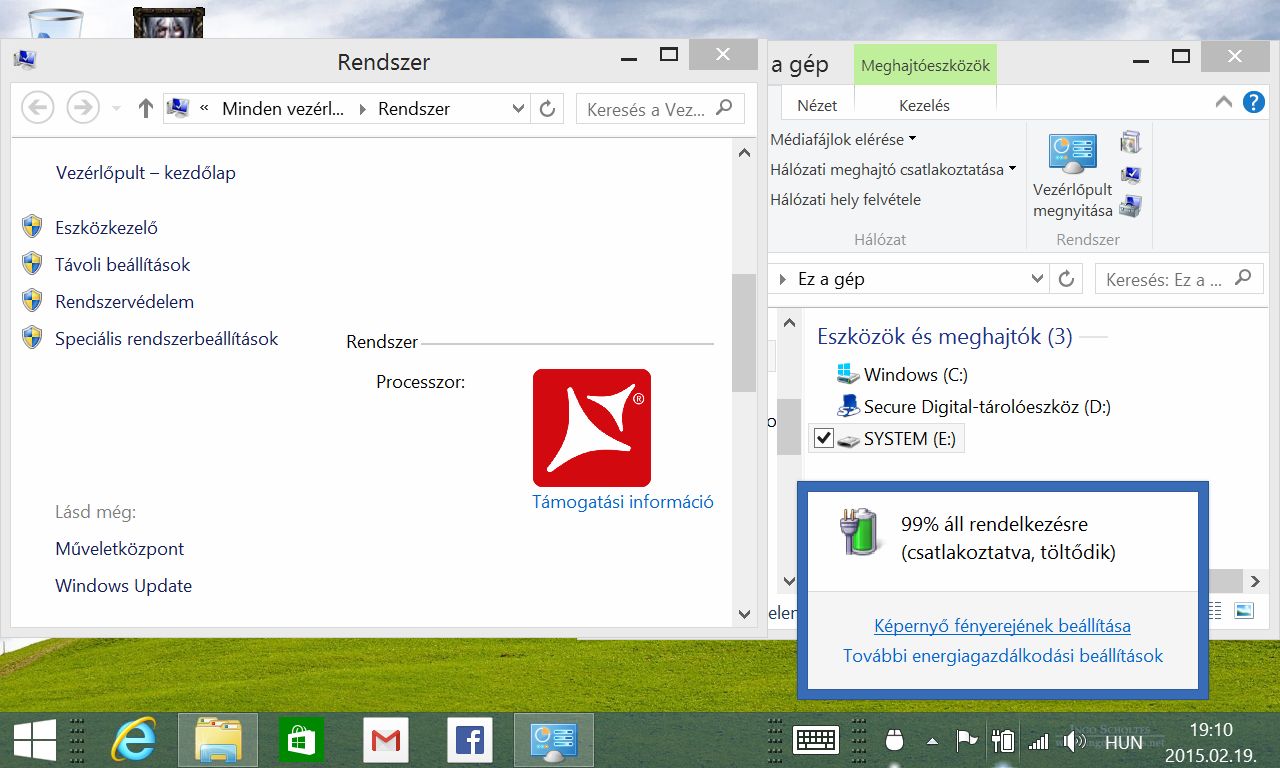
Task: Open Vezérlőpult – kezdőlap link
Action: (x=146, y=173)
